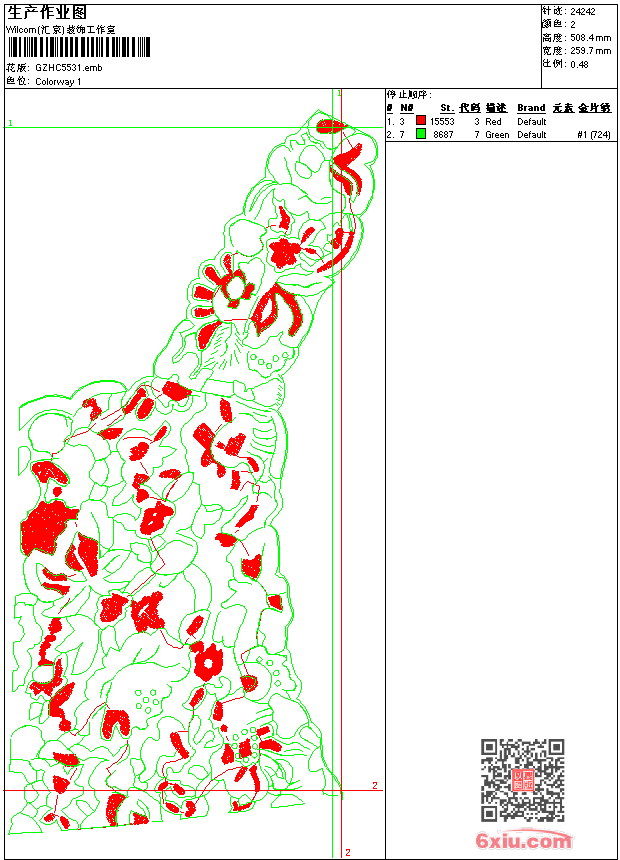Click the St. column header in stop sequence

[446, 108]
